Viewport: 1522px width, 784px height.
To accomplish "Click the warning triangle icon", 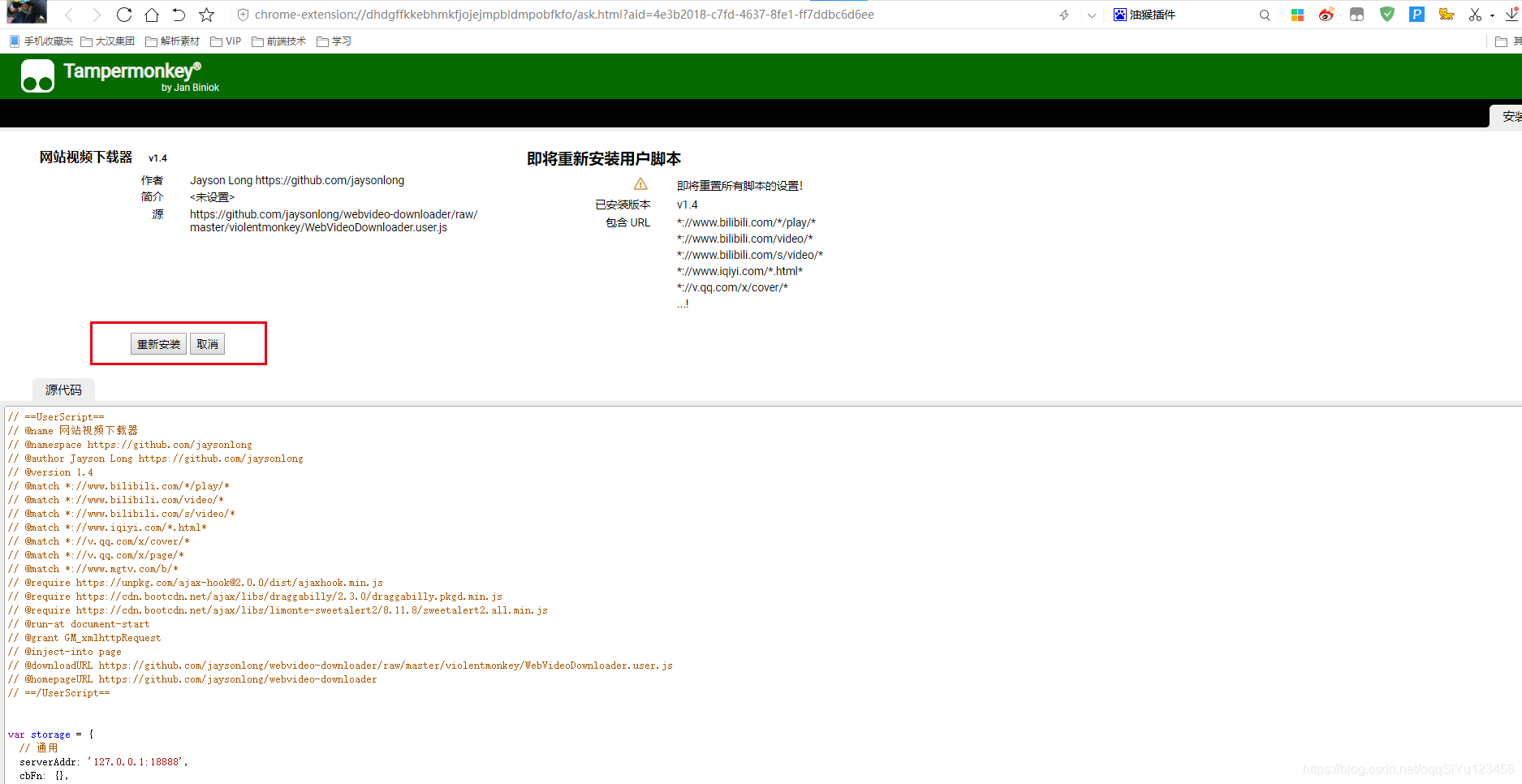I will coord(640,184).
